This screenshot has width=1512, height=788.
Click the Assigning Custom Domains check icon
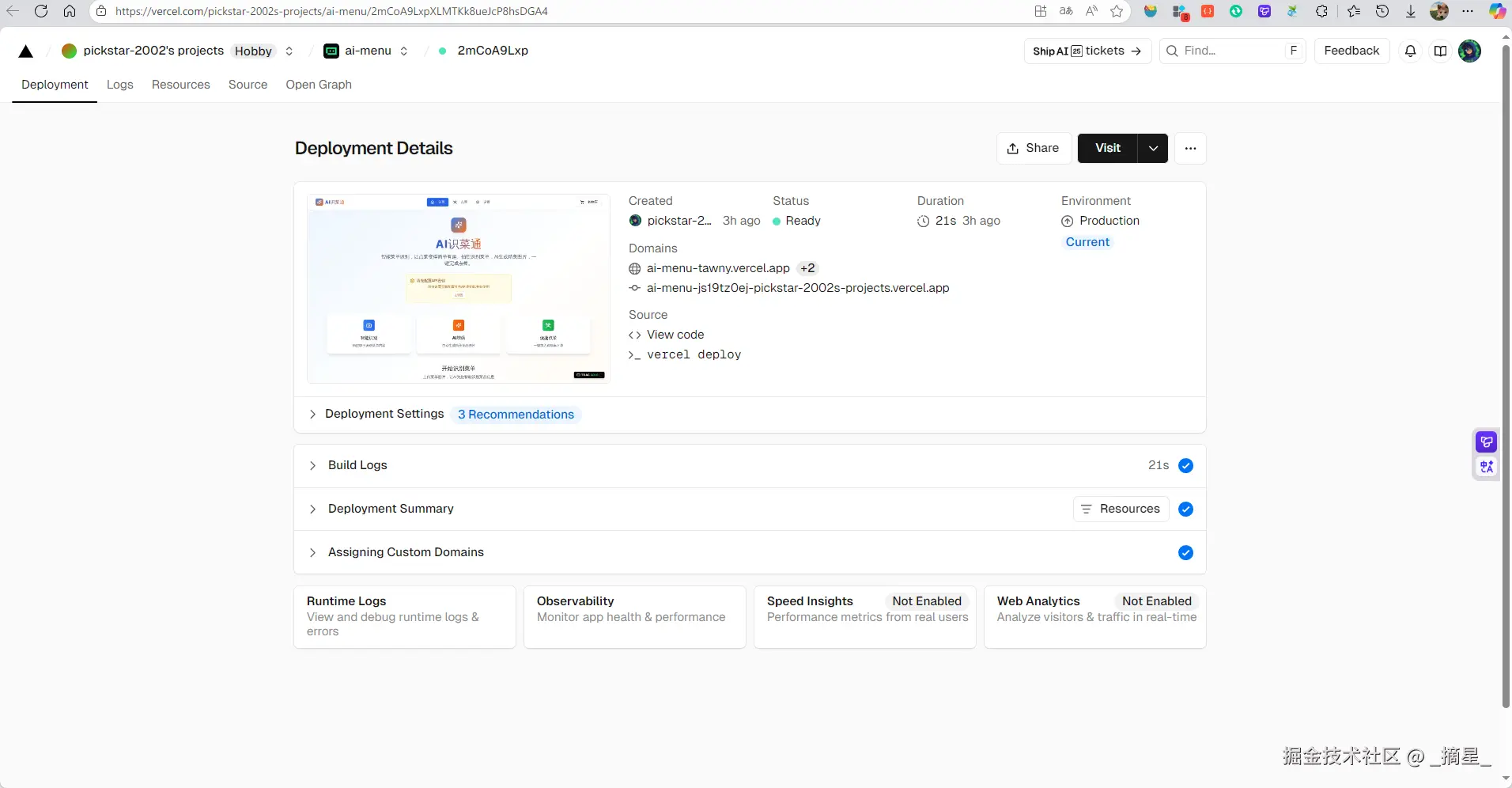coord(1185,553)
